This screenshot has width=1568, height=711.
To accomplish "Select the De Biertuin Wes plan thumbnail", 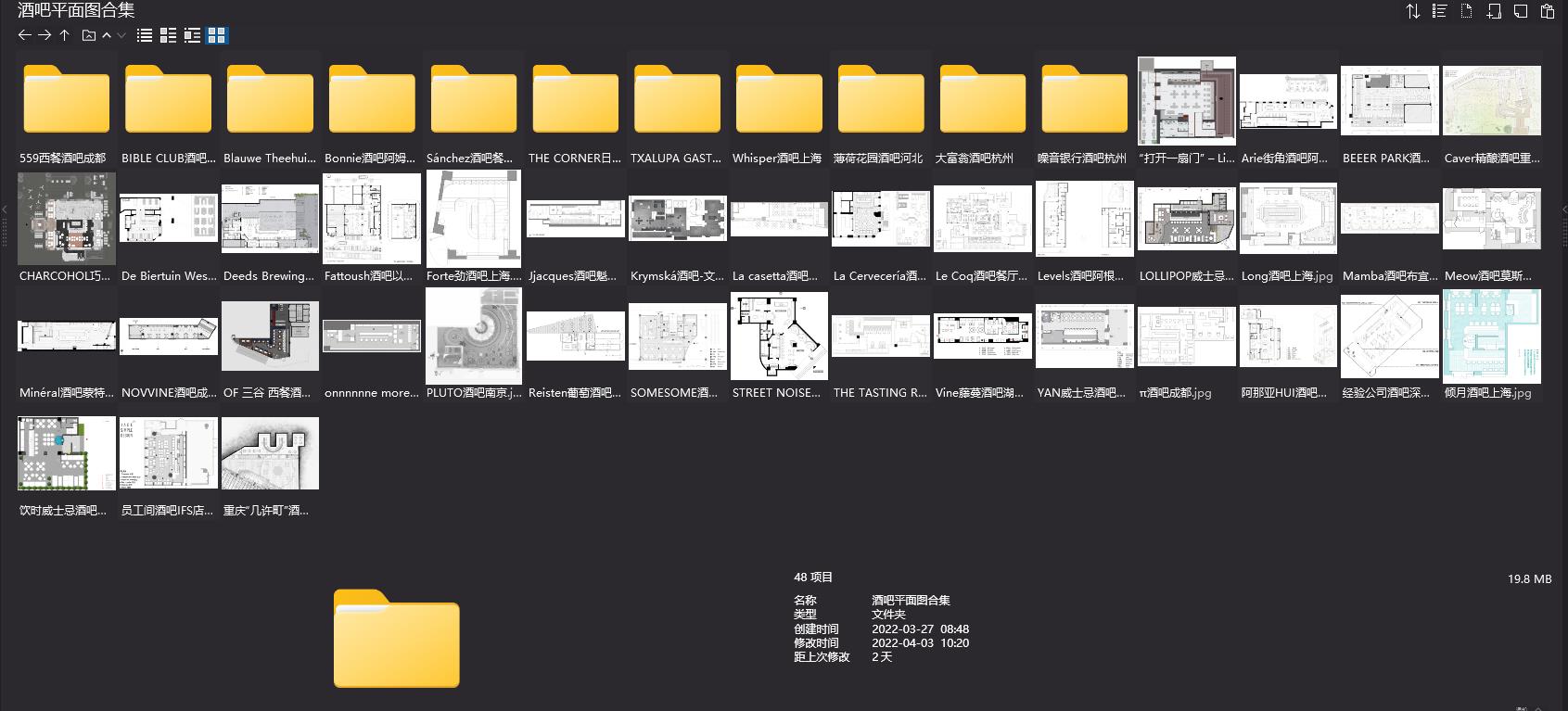I will pos(168,219).
